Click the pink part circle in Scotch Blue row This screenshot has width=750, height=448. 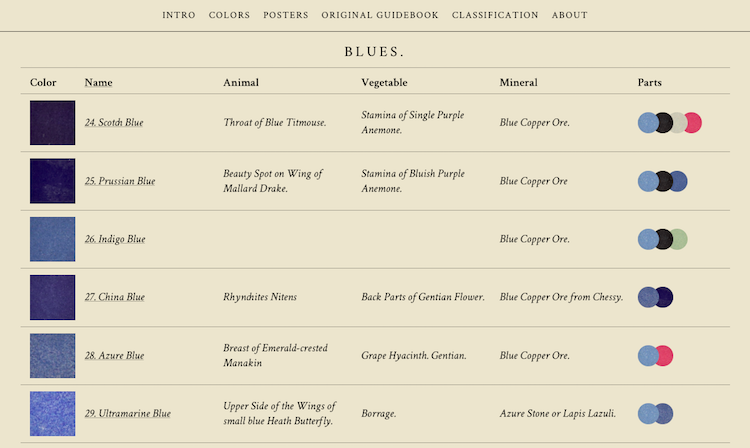point(692,123)
